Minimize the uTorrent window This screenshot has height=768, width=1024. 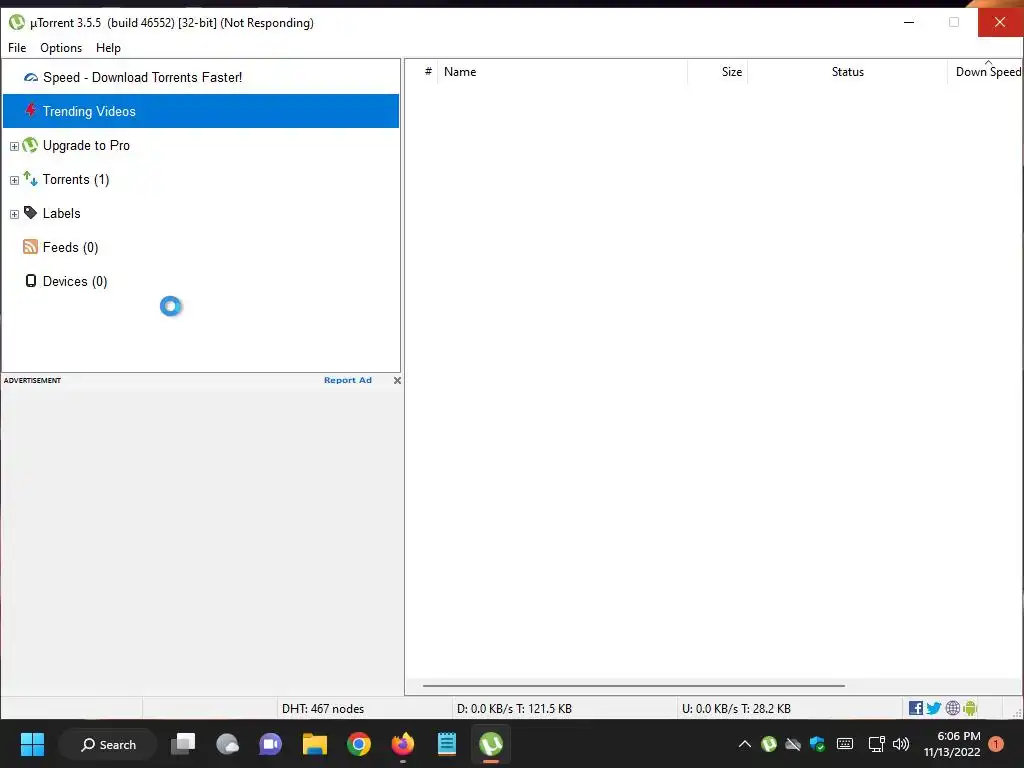(908, 22)
